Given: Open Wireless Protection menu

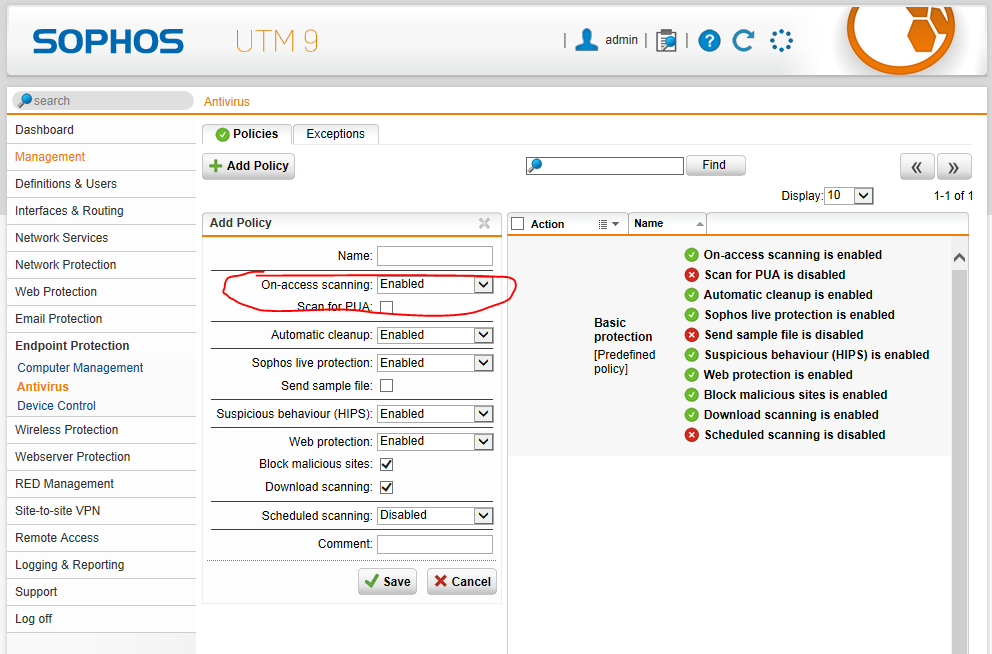Looking at the screenshot, I should [x=101, y=430].
